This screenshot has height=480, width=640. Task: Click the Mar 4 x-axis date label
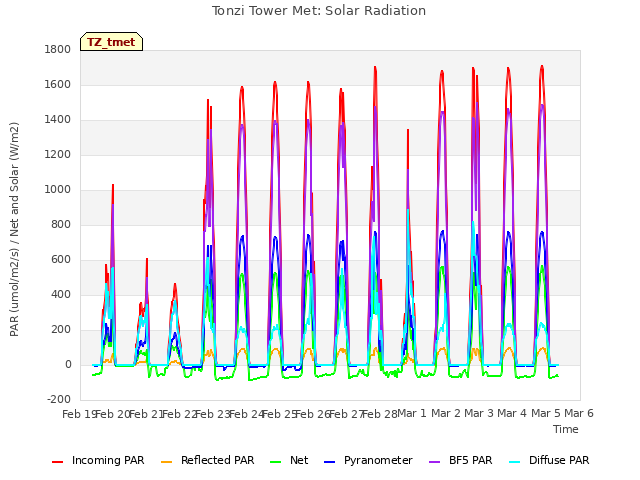coord(512,413)
